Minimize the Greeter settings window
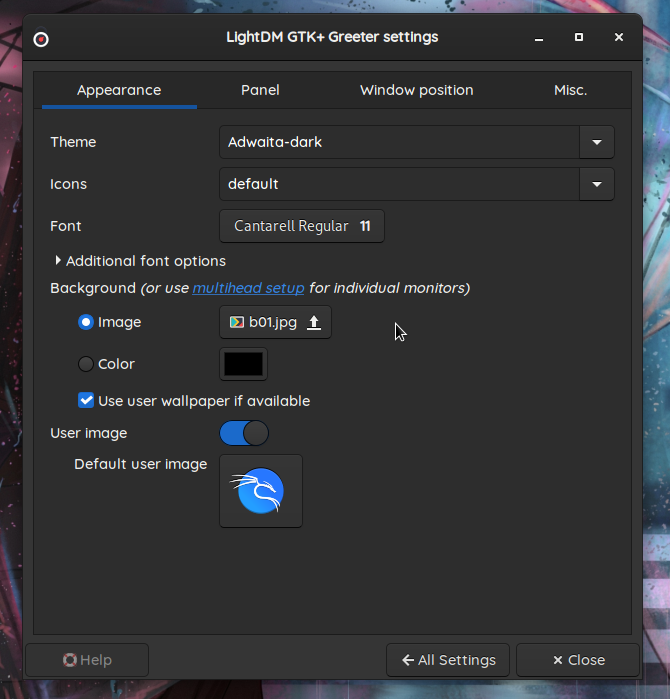 tap(538, 37)
